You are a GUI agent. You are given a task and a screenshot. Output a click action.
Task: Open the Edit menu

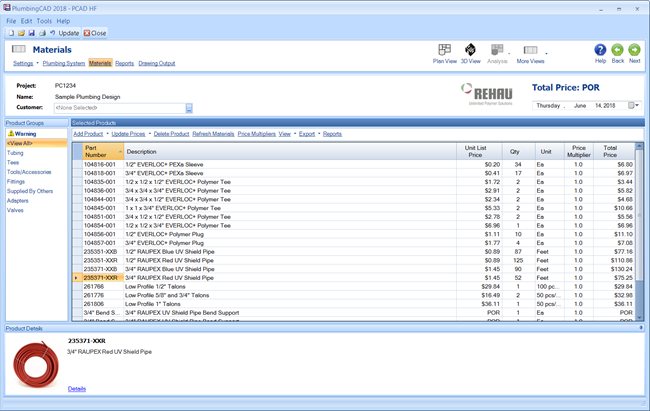pyautogui.click(x=27, y=21)
